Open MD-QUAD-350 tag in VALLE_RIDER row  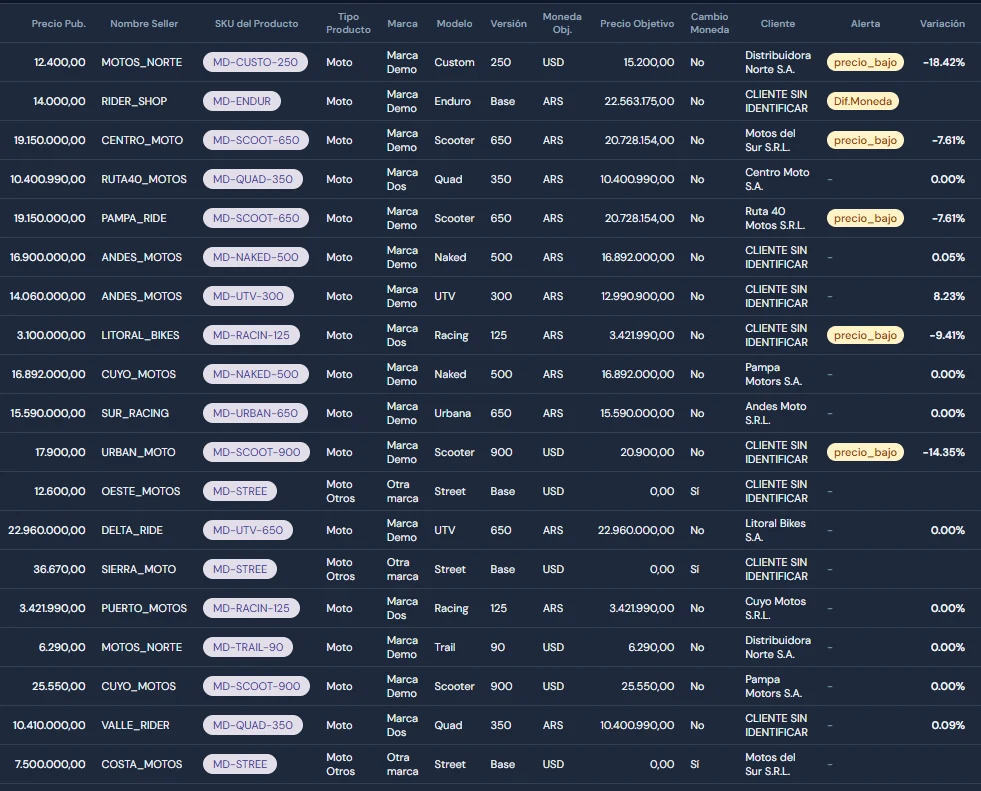[253, 725]
